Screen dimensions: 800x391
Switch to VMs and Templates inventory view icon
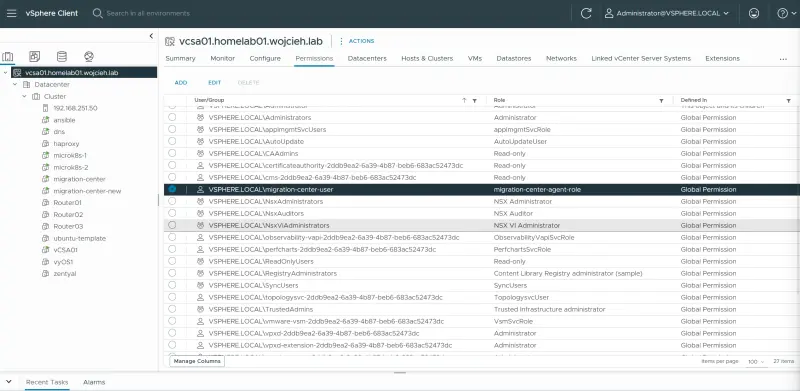[35, 56]
